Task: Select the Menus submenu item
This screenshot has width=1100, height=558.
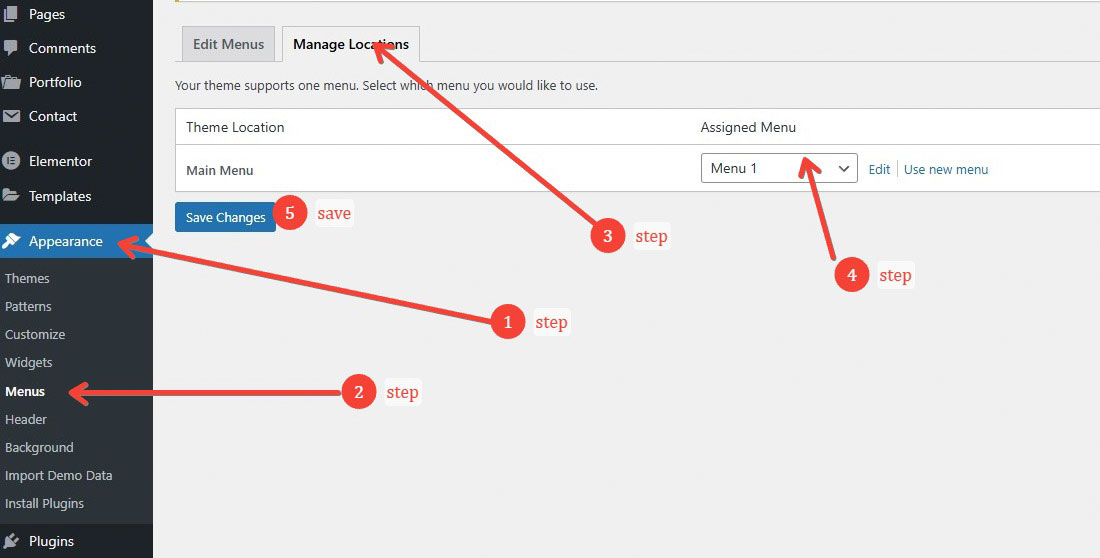Action: [25, 392]
